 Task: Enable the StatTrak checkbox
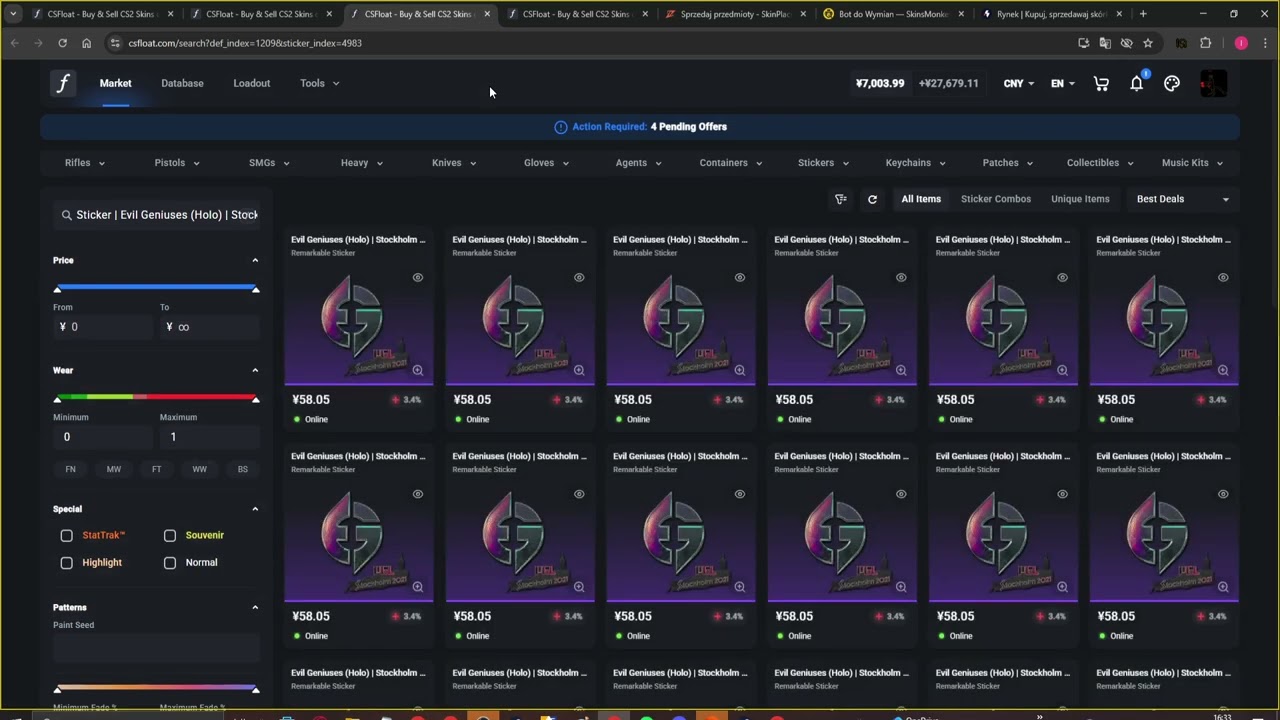[67, 536]
